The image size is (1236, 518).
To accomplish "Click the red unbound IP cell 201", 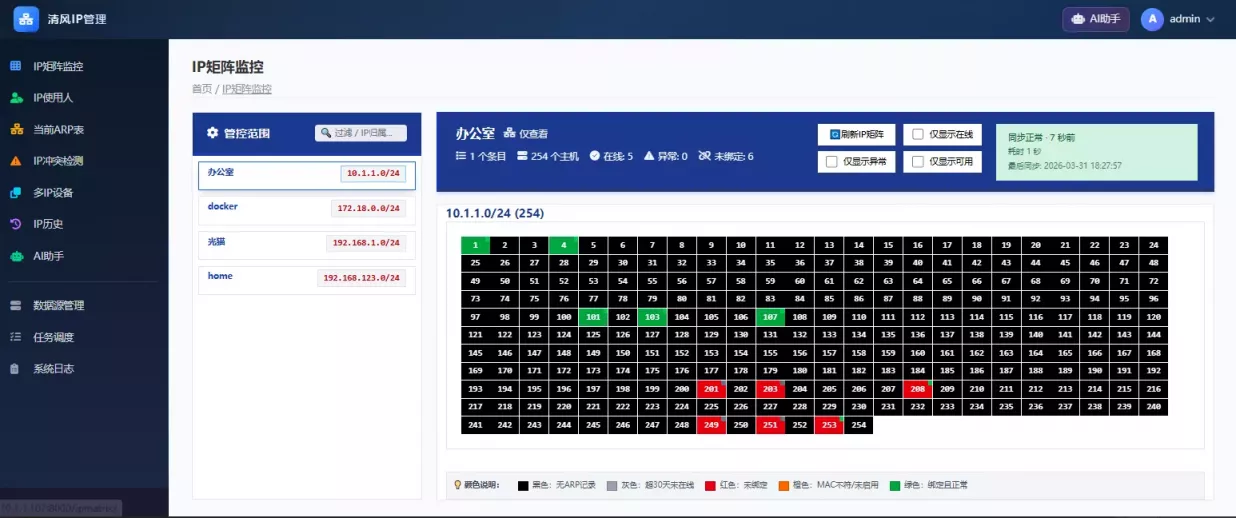I will 711,389.
